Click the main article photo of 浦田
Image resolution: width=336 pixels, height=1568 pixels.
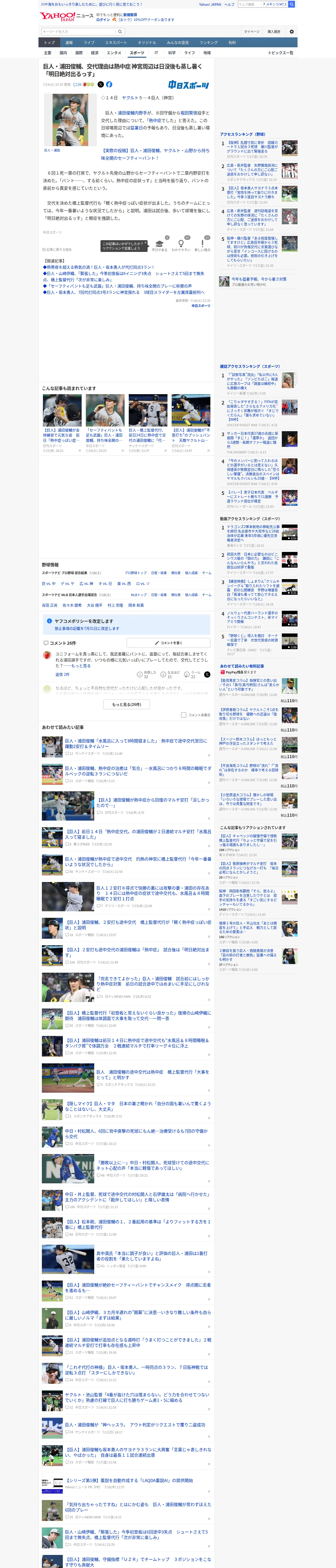tap(70, 120)
